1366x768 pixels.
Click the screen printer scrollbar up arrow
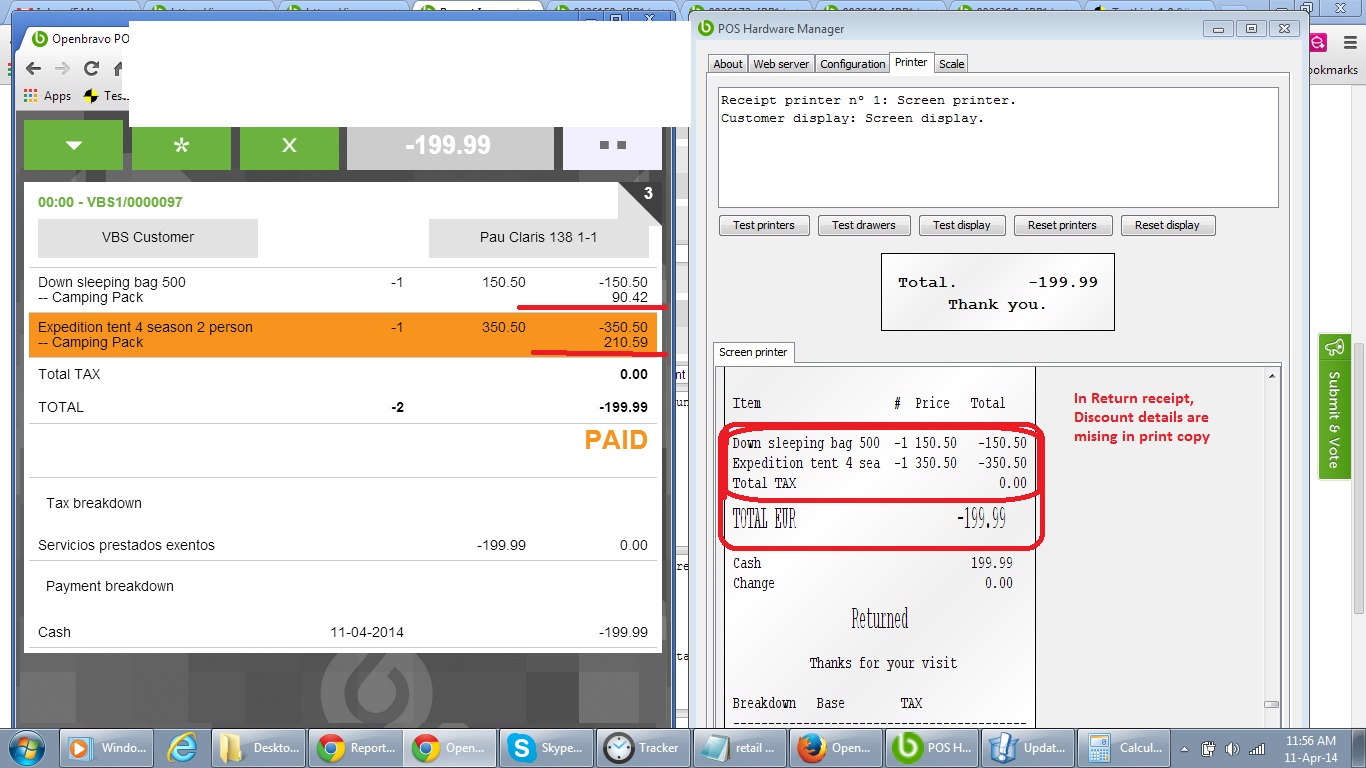click(x=1271, y=376)
